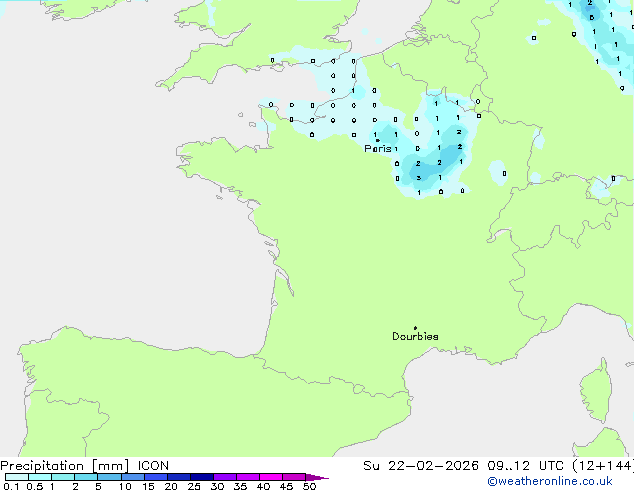634x490 pixels.
Task: Click the 'Precipitation [mm]' title text
Action: [65, 466]
